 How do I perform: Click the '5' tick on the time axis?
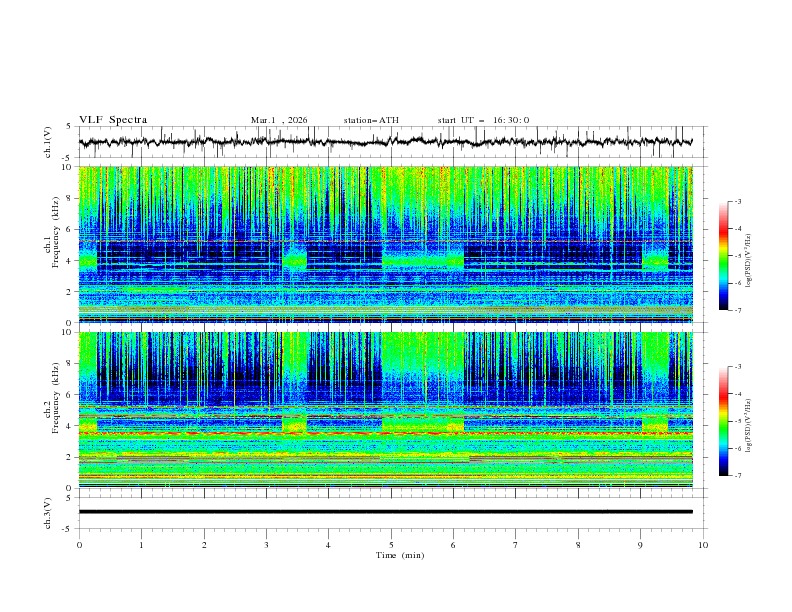[391, 545]
